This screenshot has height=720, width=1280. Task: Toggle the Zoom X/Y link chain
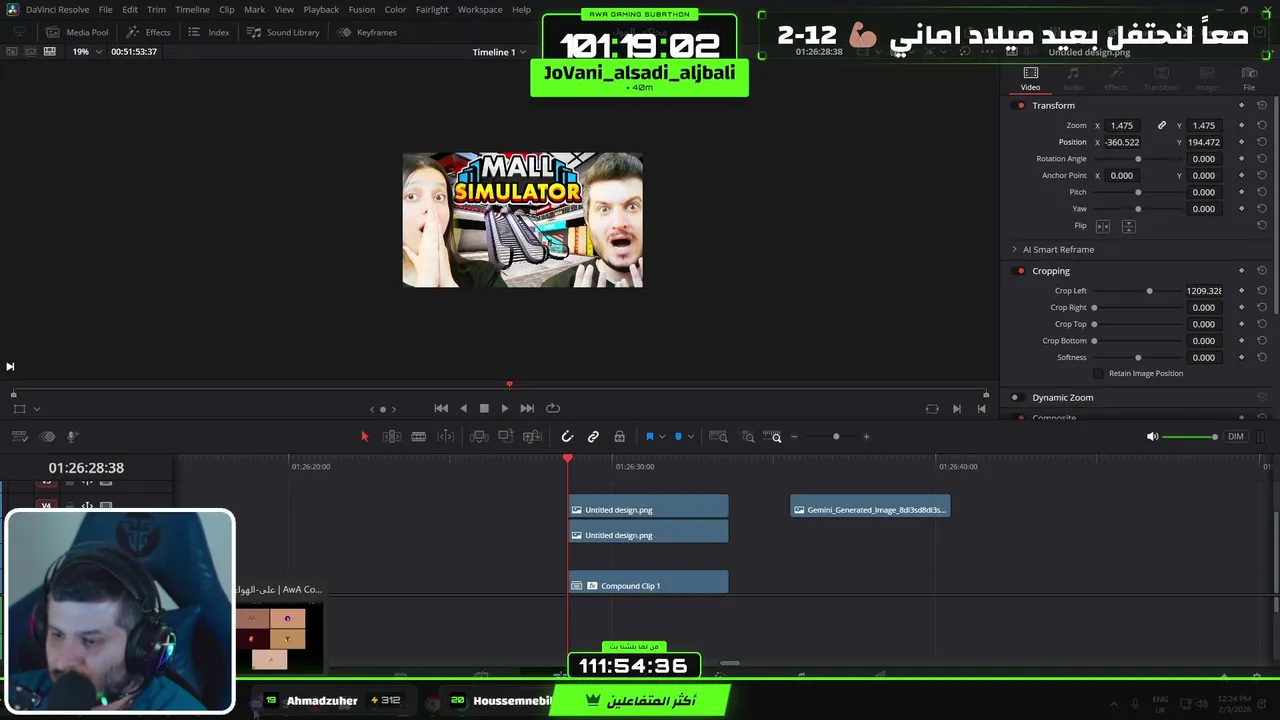(x=1162, y=126)
